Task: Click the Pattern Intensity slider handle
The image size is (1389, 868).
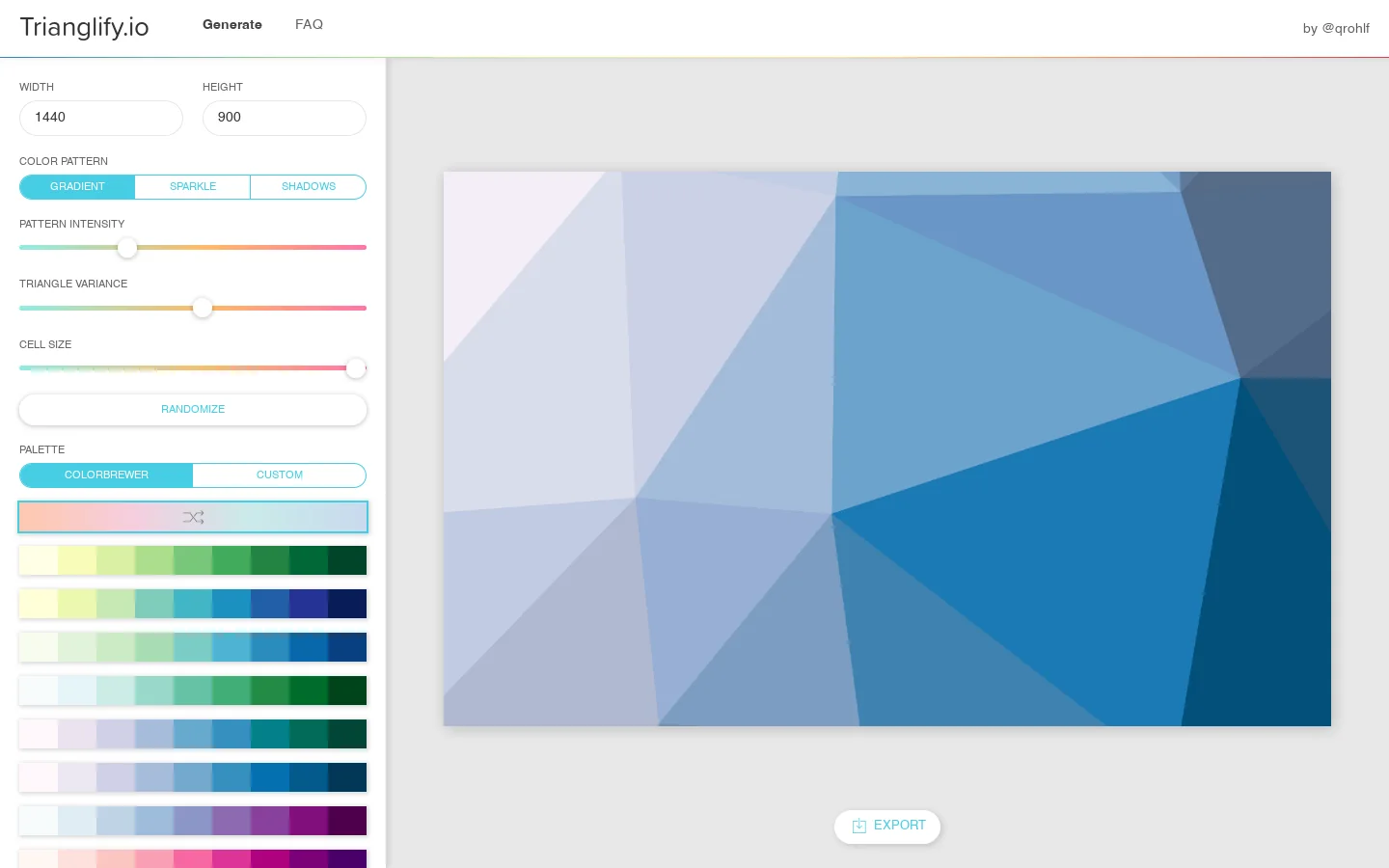Action: coord(127,248)
